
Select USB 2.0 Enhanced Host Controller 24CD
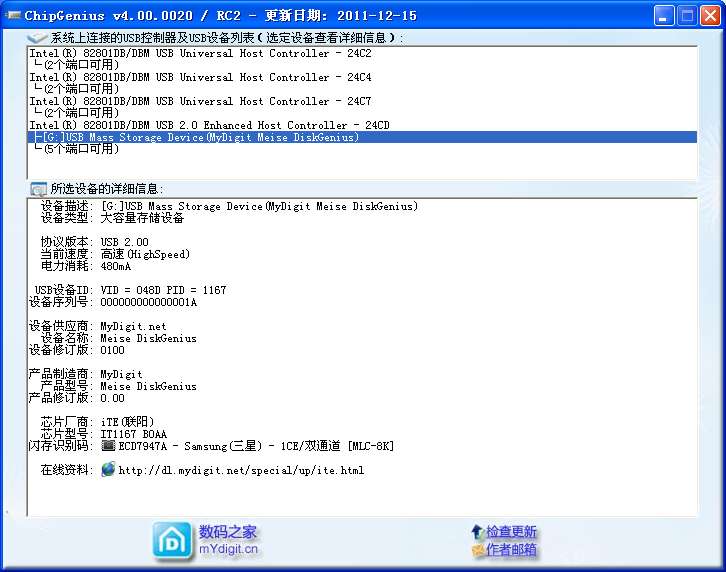[209, 125]
